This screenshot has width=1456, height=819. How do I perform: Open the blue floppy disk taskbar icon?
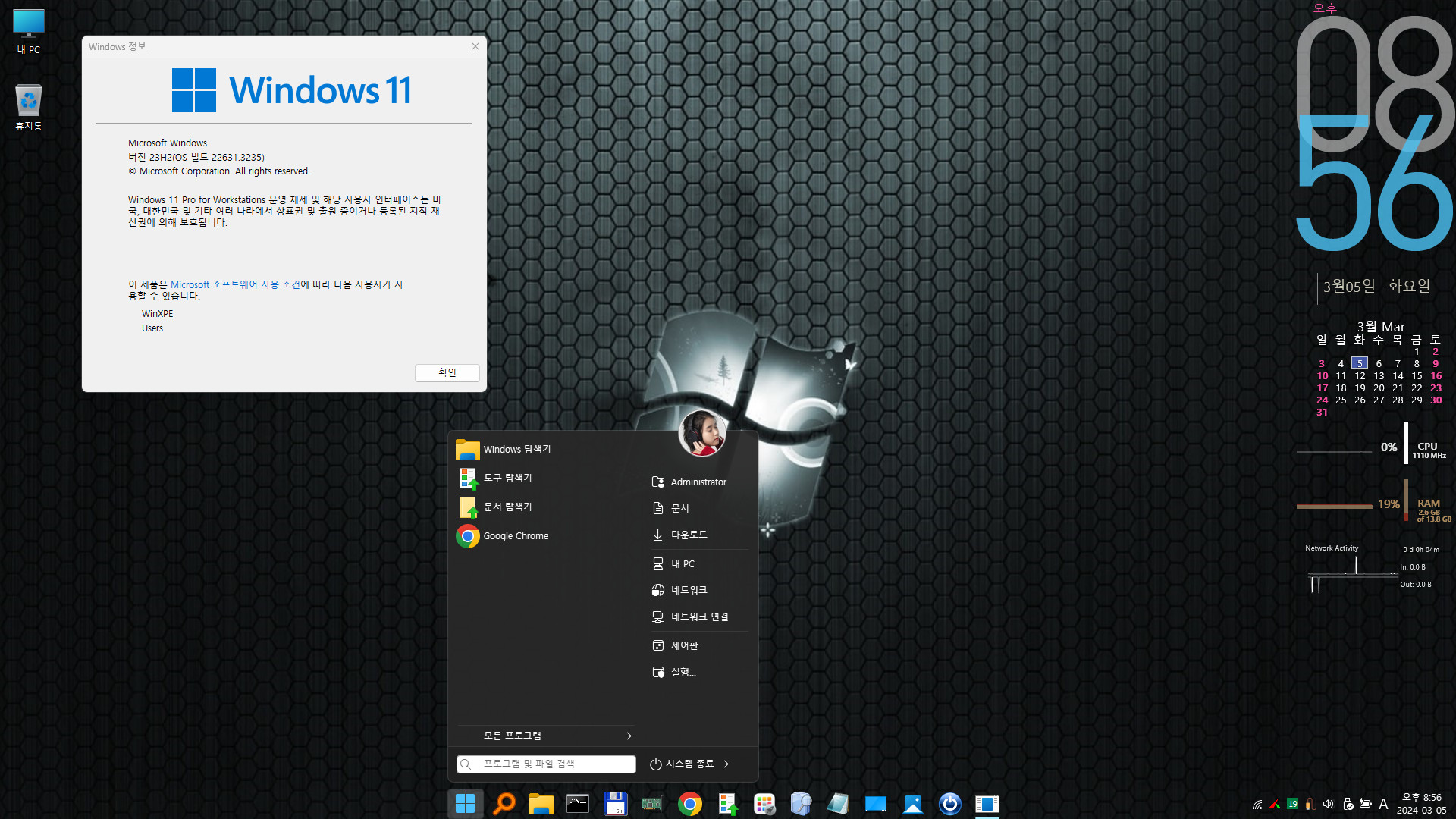click(x=615, y=803)
